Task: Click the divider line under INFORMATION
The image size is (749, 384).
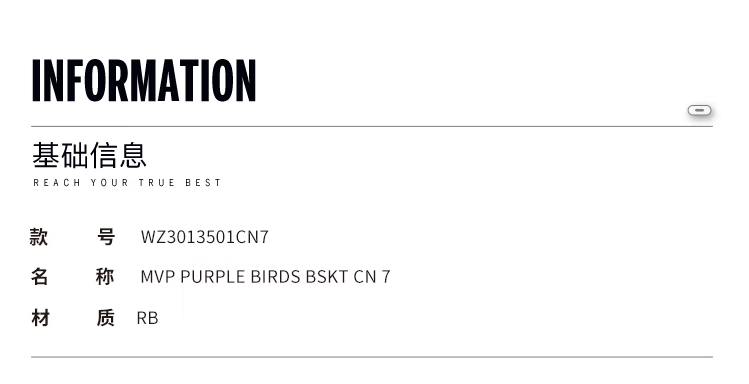Action: 372,127
